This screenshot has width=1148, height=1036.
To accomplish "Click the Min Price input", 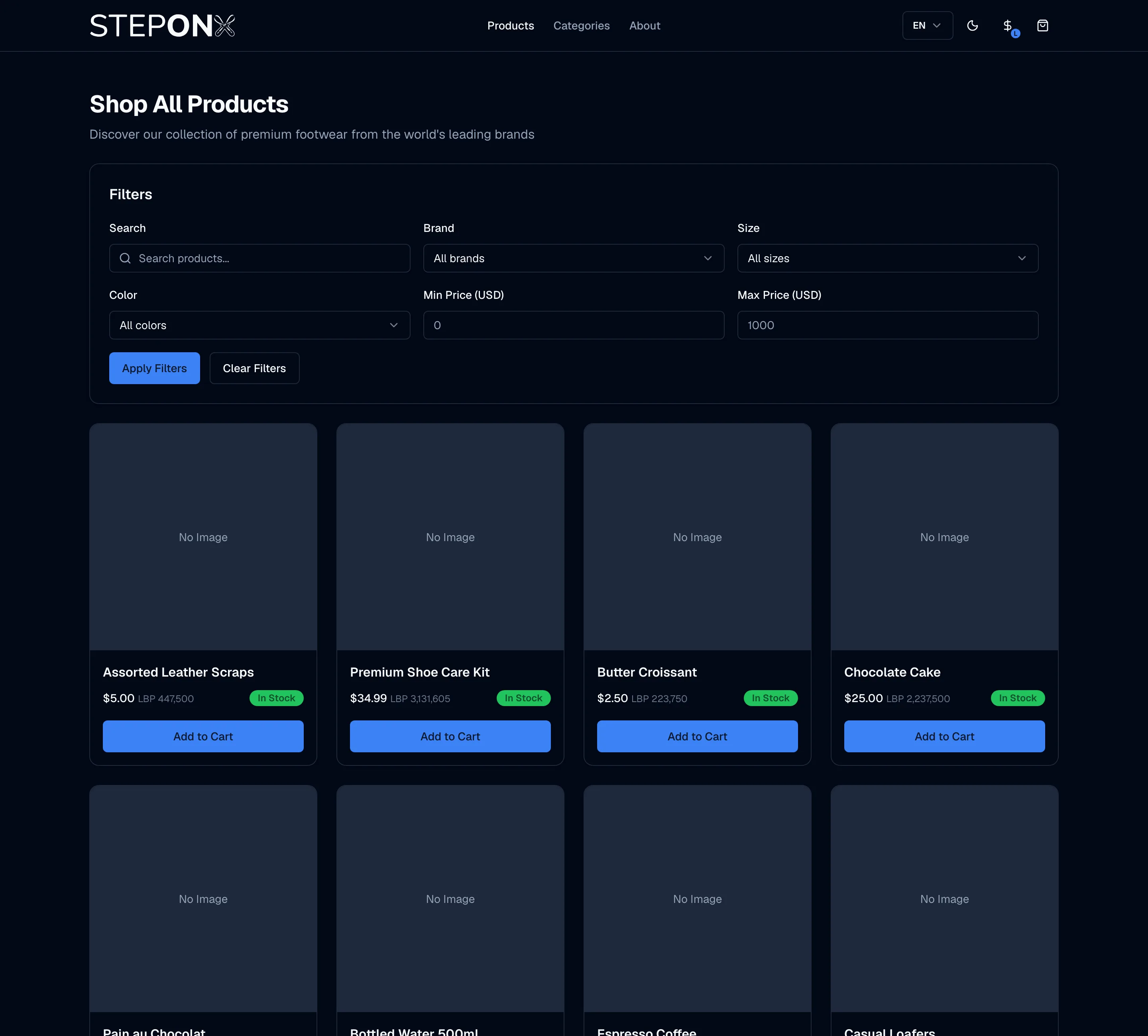I will (574, 325).
